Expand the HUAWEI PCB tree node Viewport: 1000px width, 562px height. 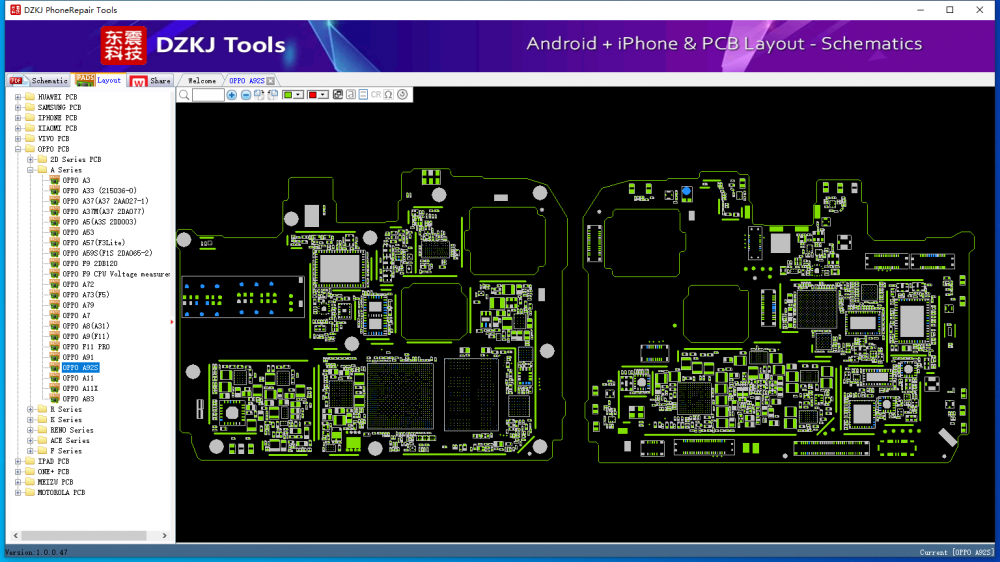[18, 97]
